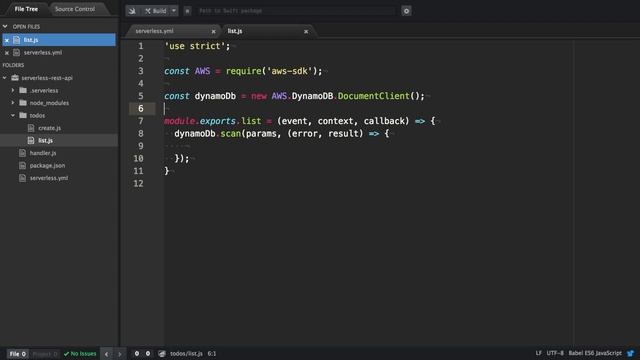Image resolution: width=640 pixels, height=360 pixels.
Task: Click the Swift bird icon in toolbar
Action: click(132, 11)
